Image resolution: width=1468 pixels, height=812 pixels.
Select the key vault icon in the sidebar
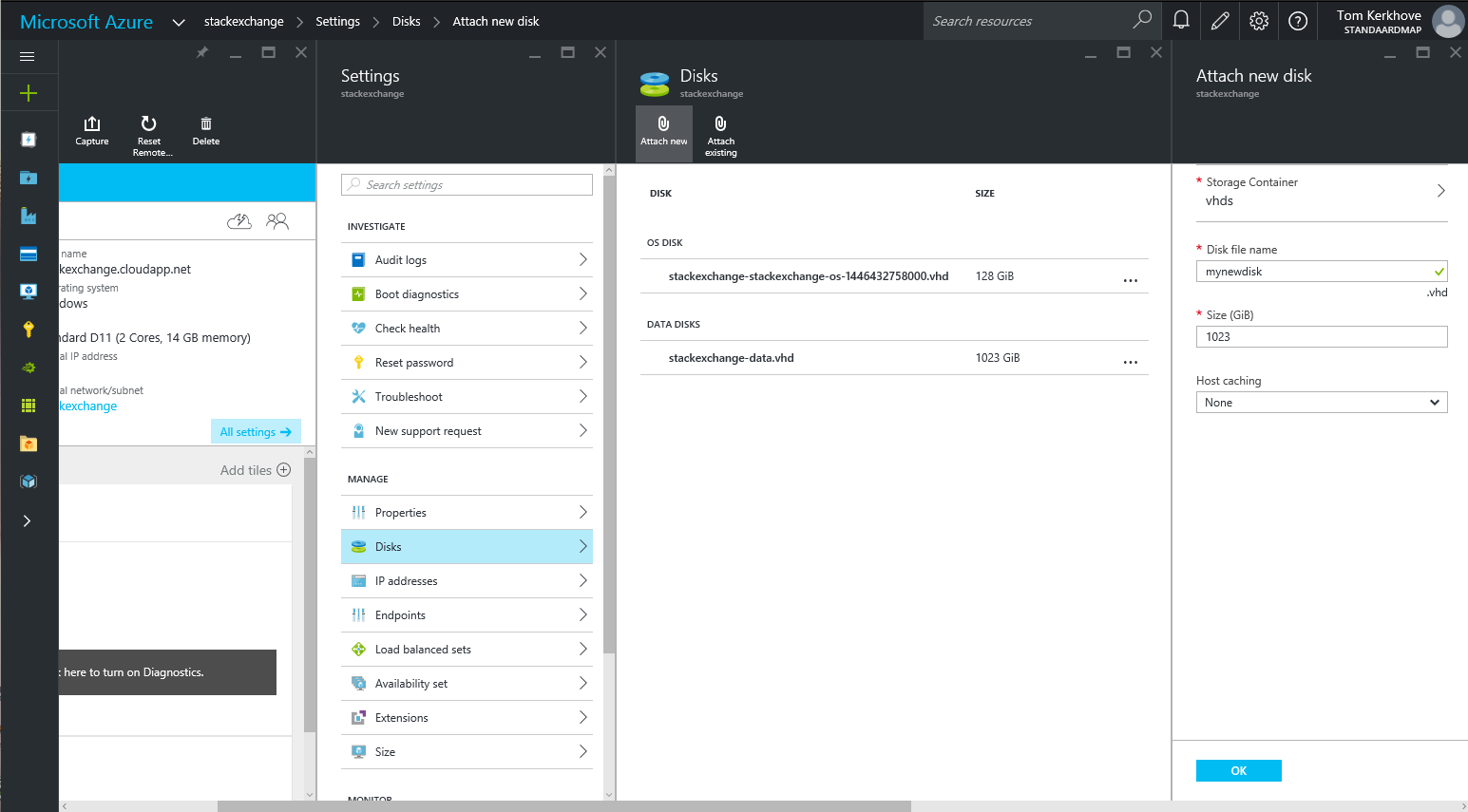pos(28,329)
